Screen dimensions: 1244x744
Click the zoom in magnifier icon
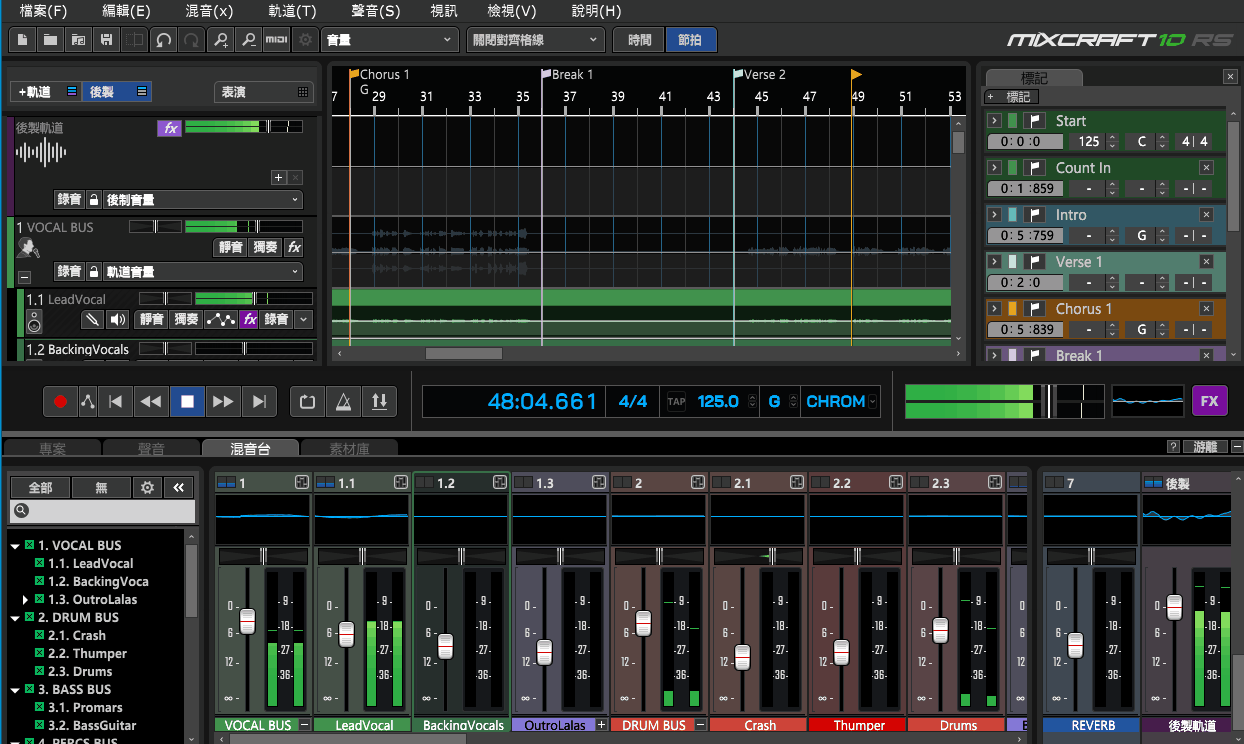(221, 40)
